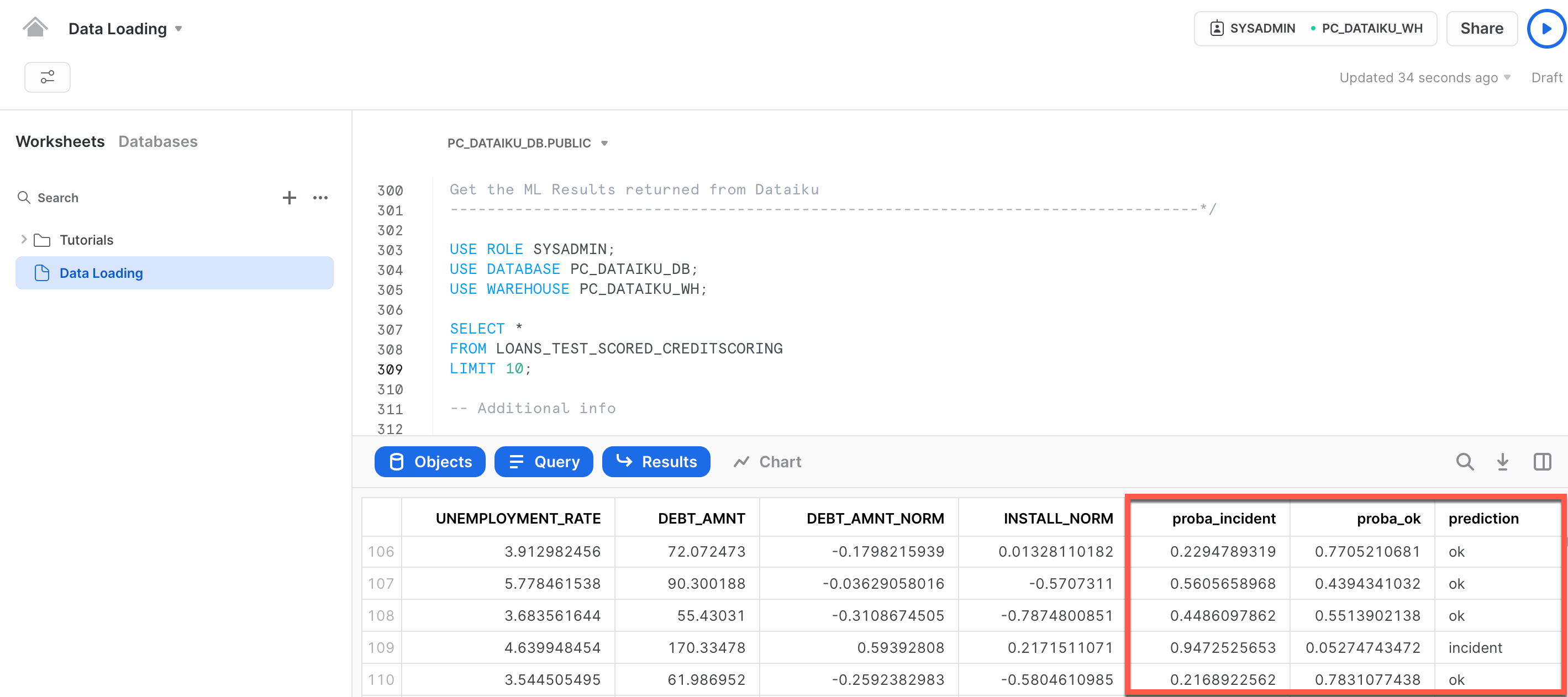Open the PC_DATAIKU_DB.PUBLIC schema dropdown
The image size is (1568, 697).
604,144
